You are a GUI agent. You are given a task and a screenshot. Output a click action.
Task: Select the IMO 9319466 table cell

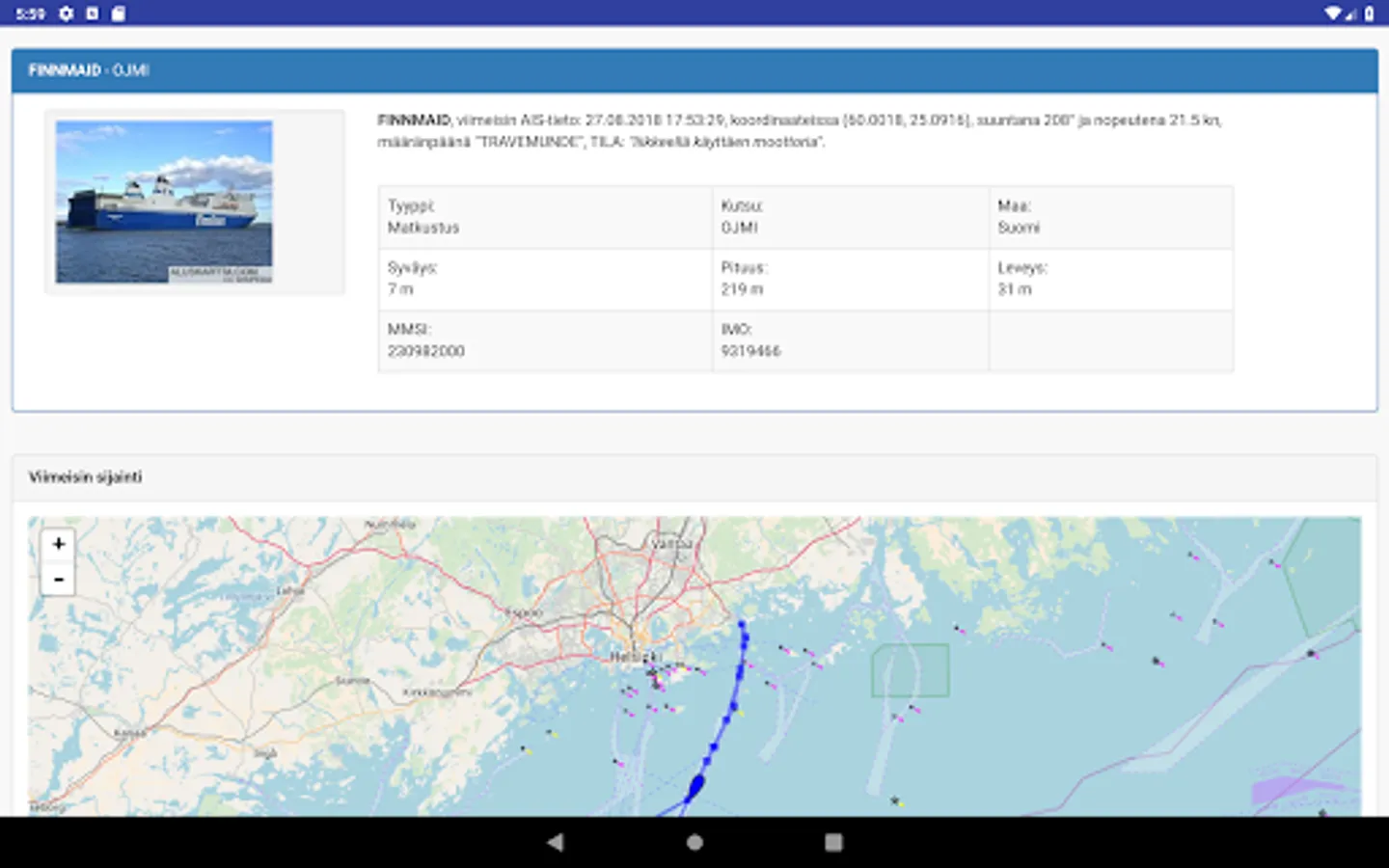[851, 341]
